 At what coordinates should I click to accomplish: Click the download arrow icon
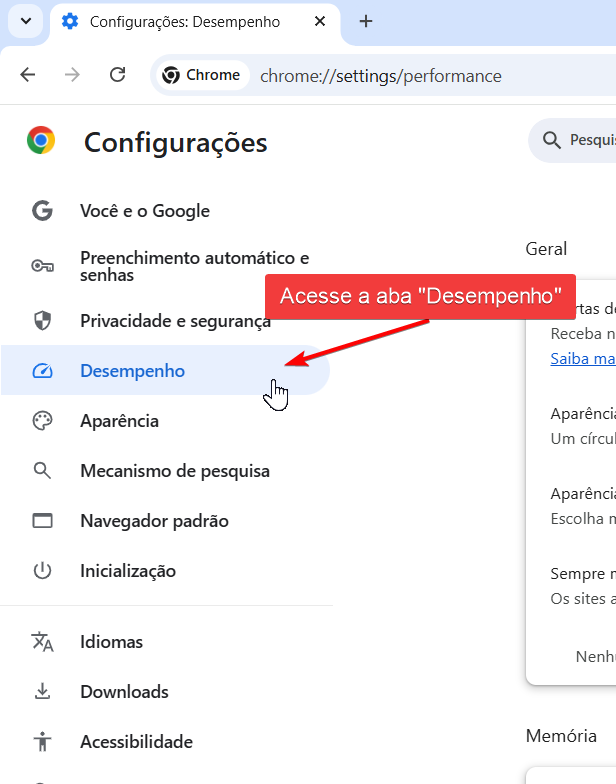(x=42, y=692)
